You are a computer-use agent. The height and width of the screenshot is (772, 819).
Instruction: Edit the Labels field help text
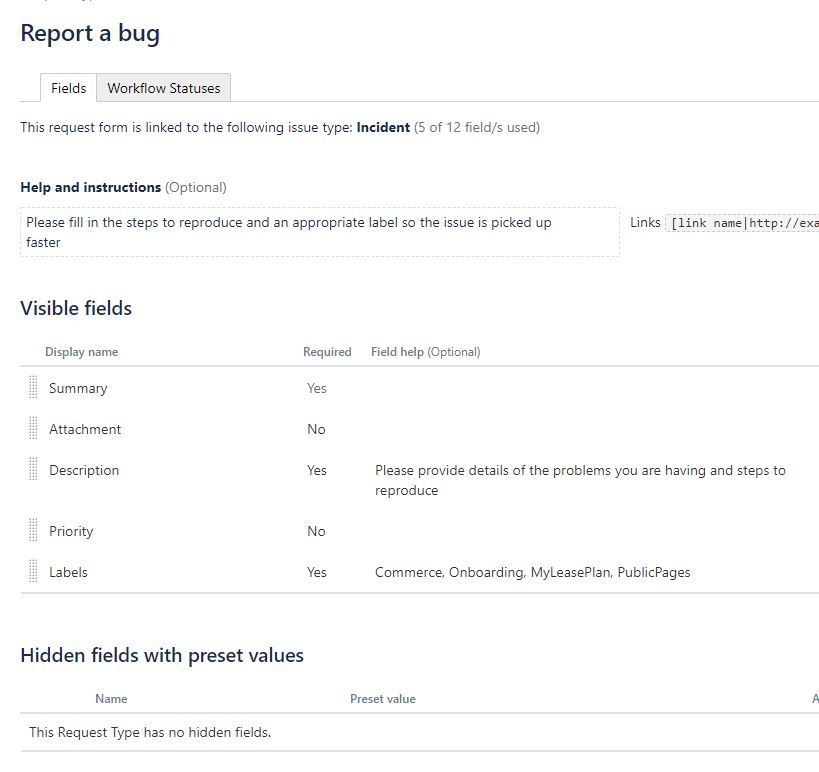point(532,572)
